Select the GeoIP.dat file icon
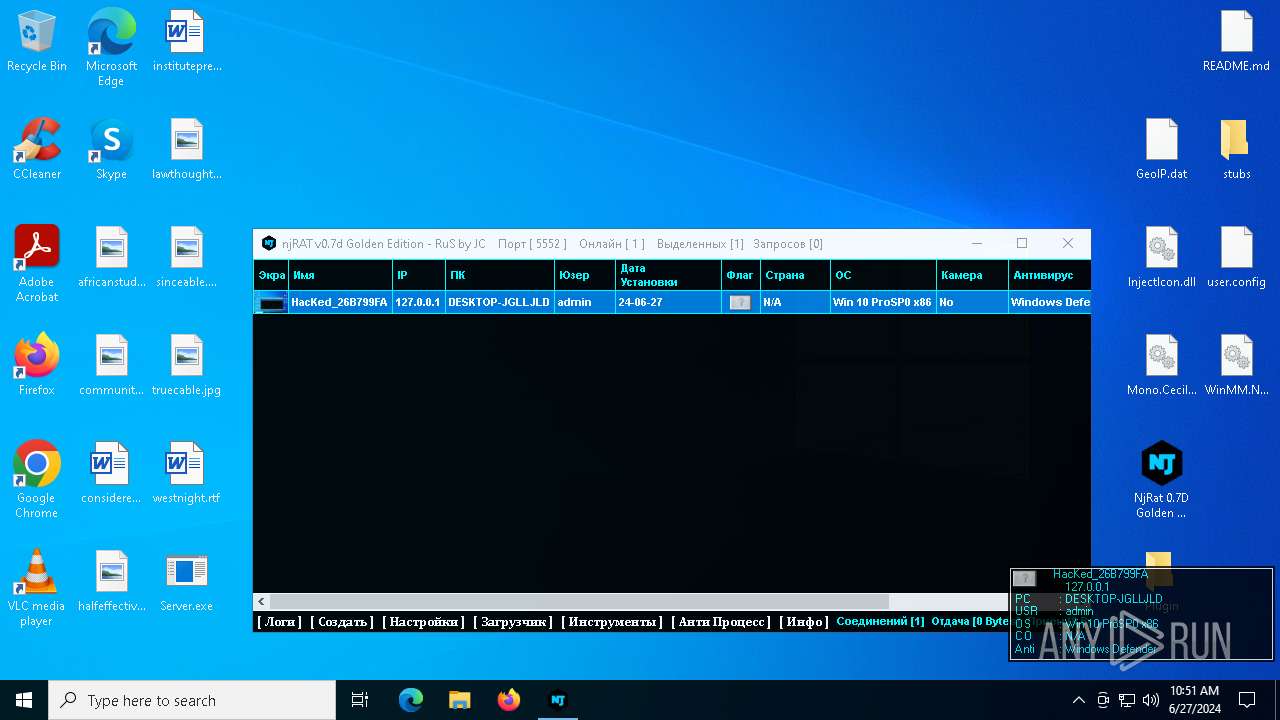This screenshot has width=1280, height=720. (x=1162, y=150)
